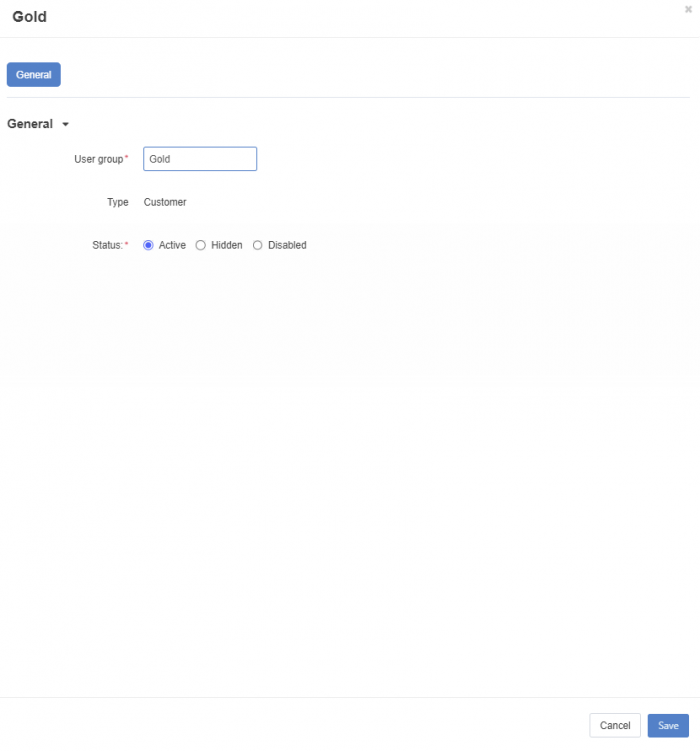Switch to the General tab
This screenshot has height=751, width=700.
[x=34, y=75]
